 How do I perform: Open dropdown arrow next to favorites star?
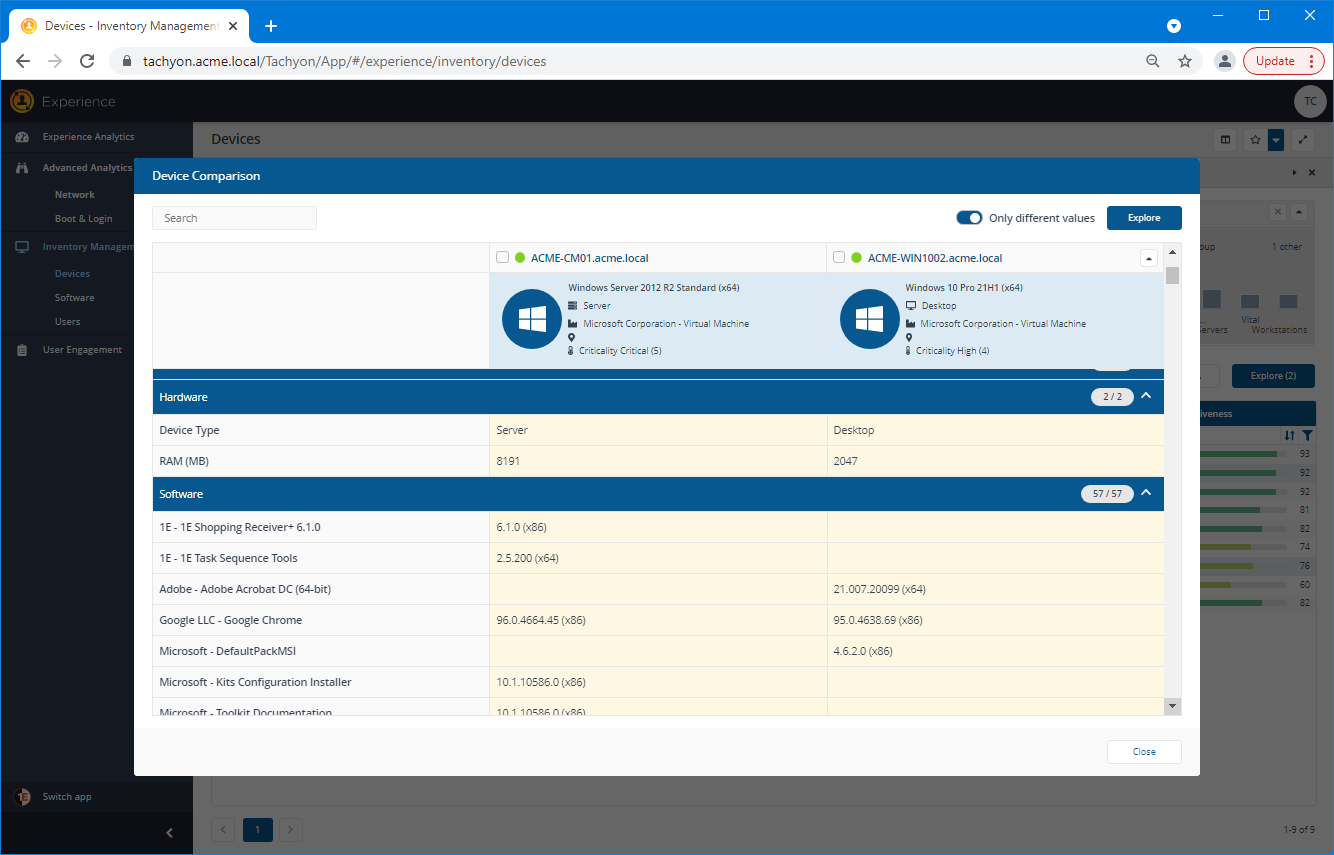click(x=1276, y=140)
